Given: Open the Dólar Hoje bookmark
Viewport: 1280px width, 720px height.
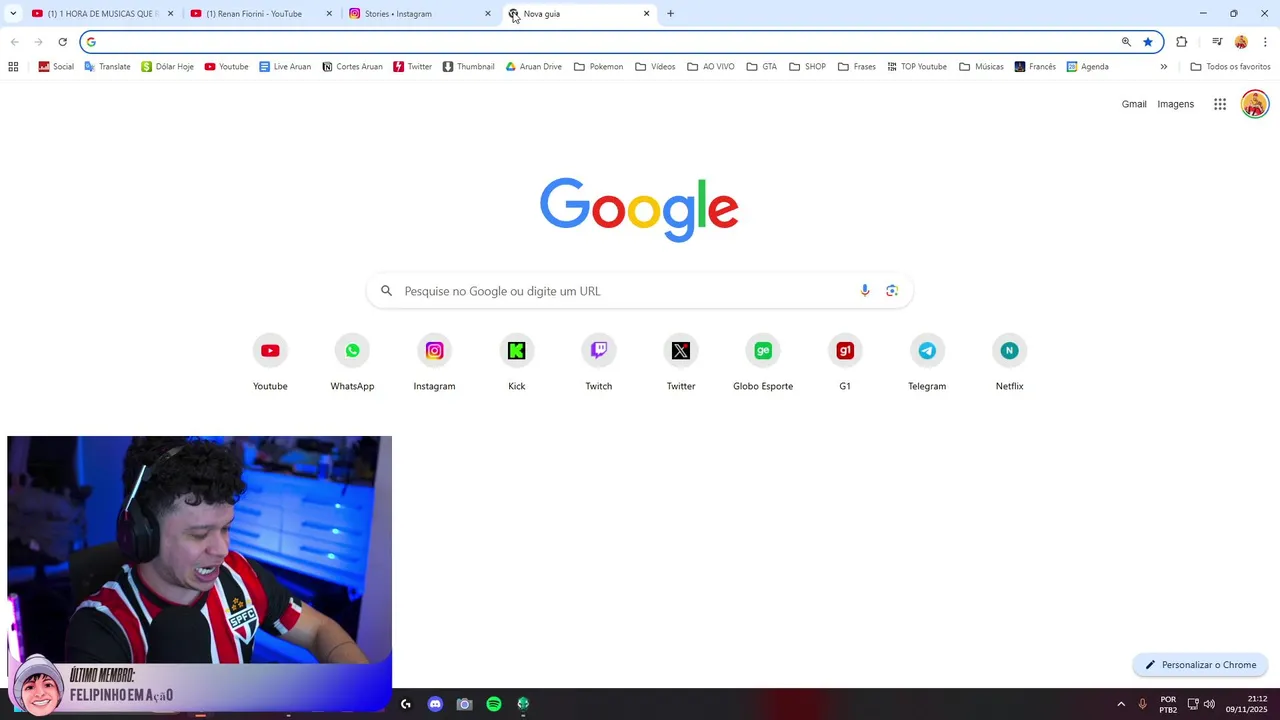Looking at the screenshot, I should (167, 67).
